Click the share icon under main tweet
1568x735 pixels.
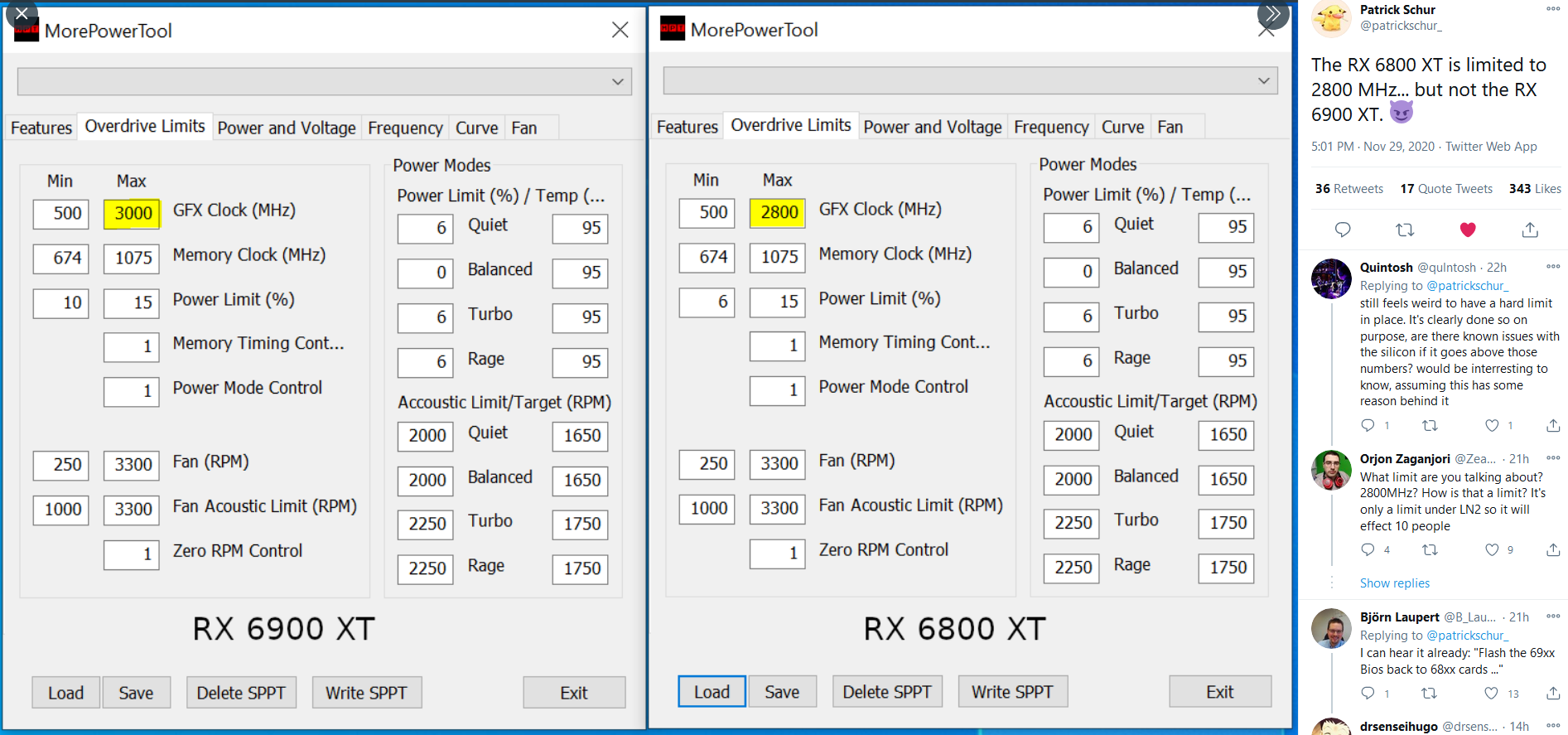tap(1530, 230)
